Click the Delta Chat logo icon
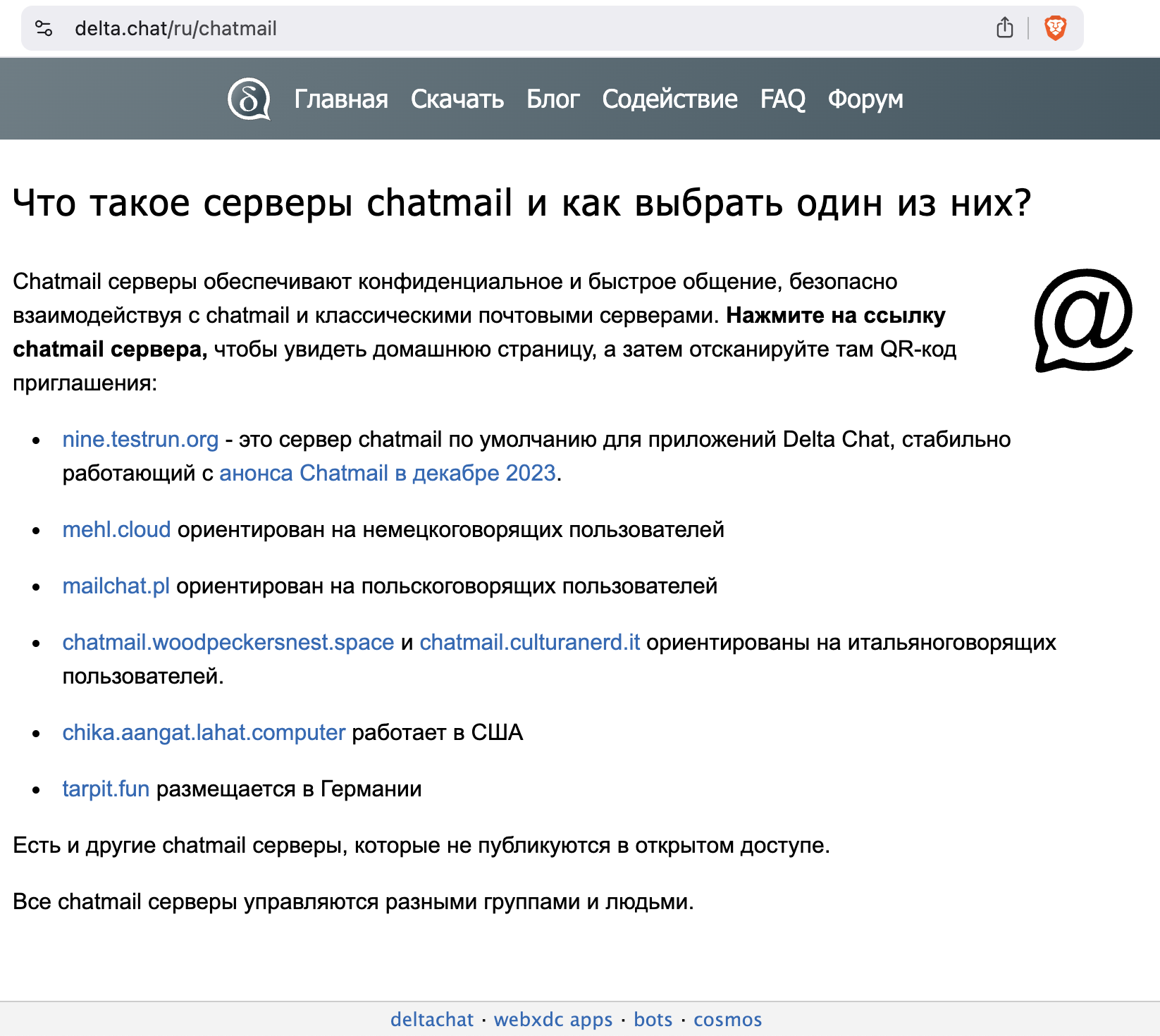1160x1036 pixels. point(249,99)
